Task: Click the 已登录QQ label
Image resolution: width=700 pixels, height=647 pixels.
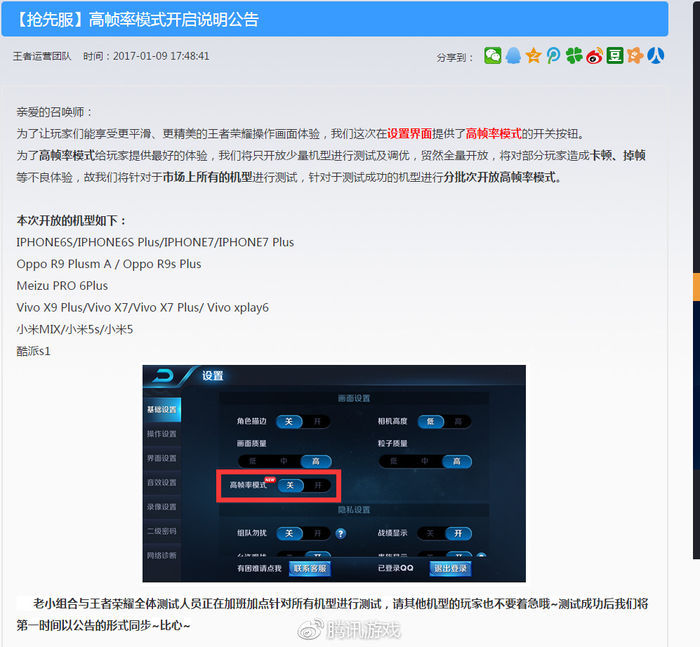Action: pyautogui.click(x=396, y=568)
